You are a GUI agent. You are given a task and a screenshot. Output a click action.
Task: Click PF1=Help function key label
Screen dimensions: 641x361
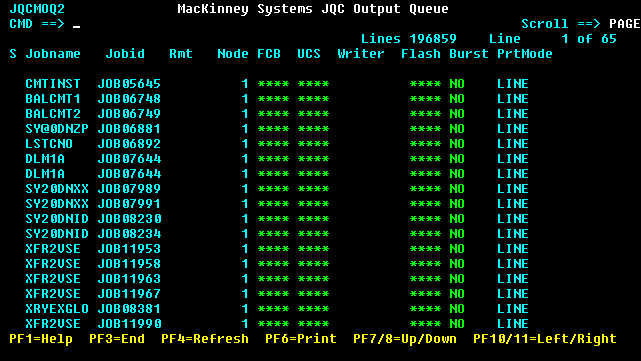[41, 339]
